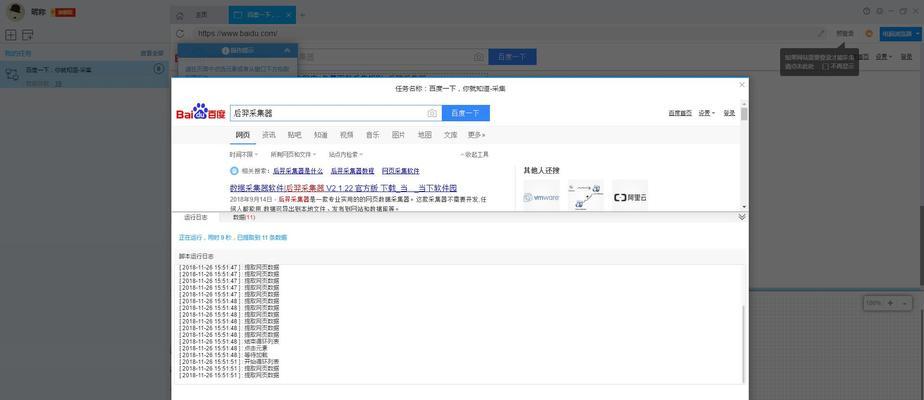Click the refresh icon beside the URL bar
This screenshot has height=400, width=924.
(x=180, y=34)
